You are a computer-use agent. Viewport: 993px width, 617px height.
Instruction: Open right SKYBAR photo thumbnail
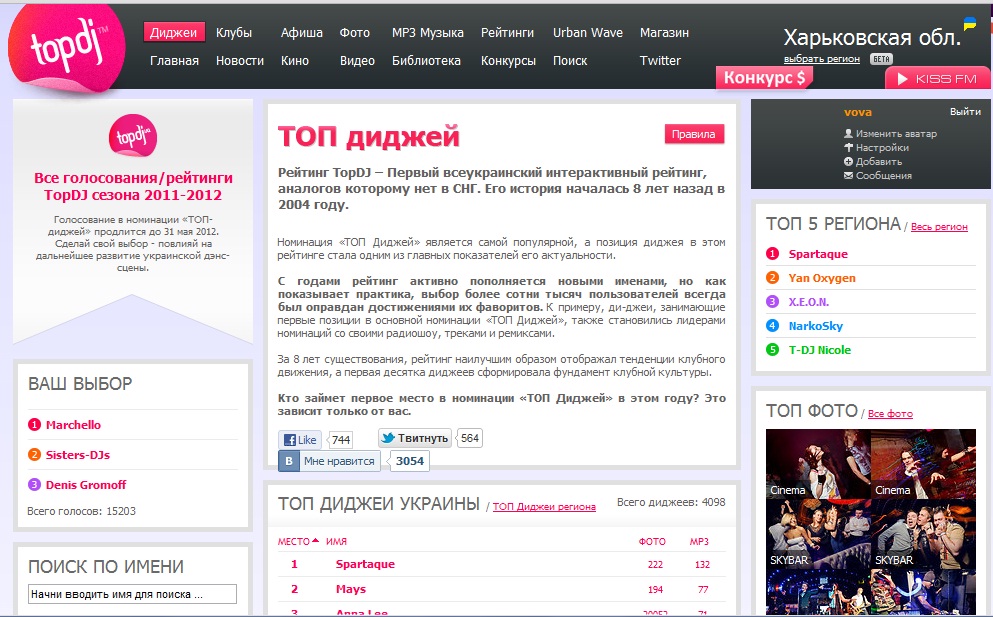[x=923, y=533]
